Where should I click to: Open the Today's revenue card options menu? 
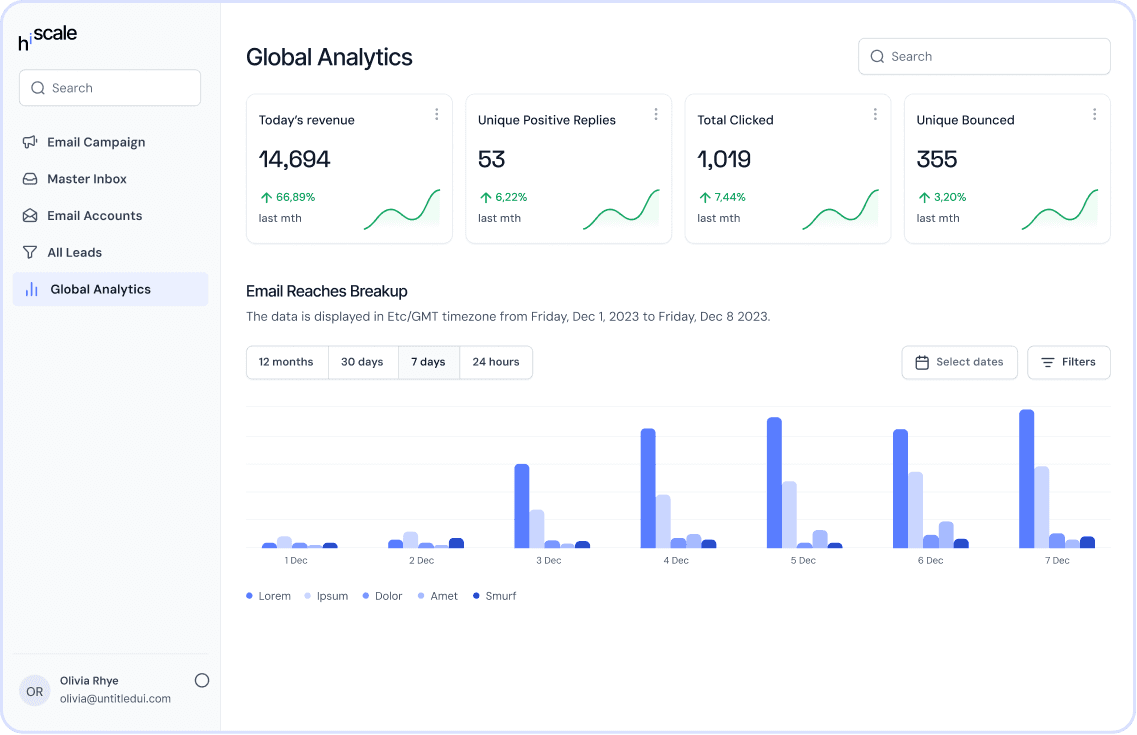coord(437,115)
